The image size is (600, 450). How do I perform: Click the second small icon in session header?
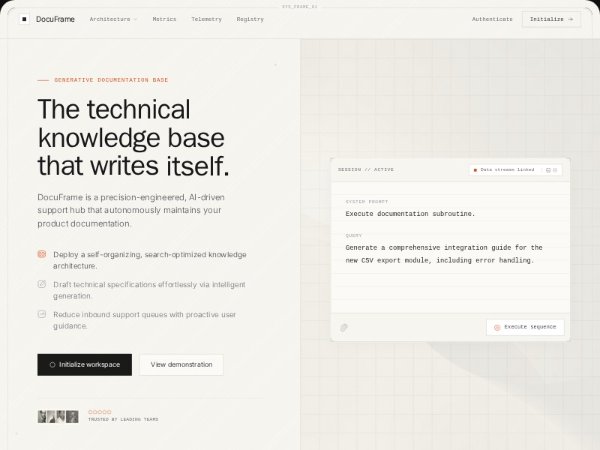[556, 170]
